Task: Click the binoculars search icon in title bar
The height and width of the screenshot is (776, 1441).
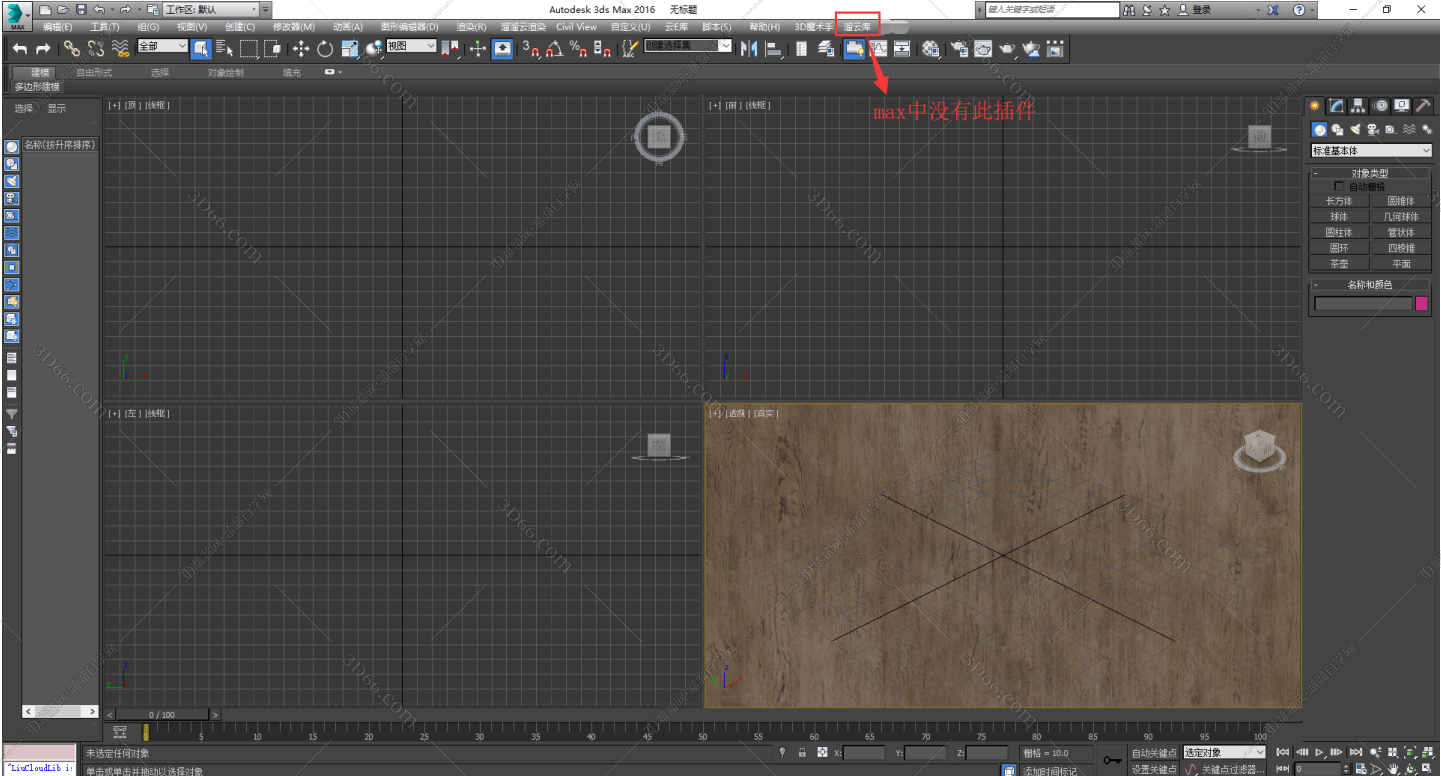Action: click(x=1129, y=10)
